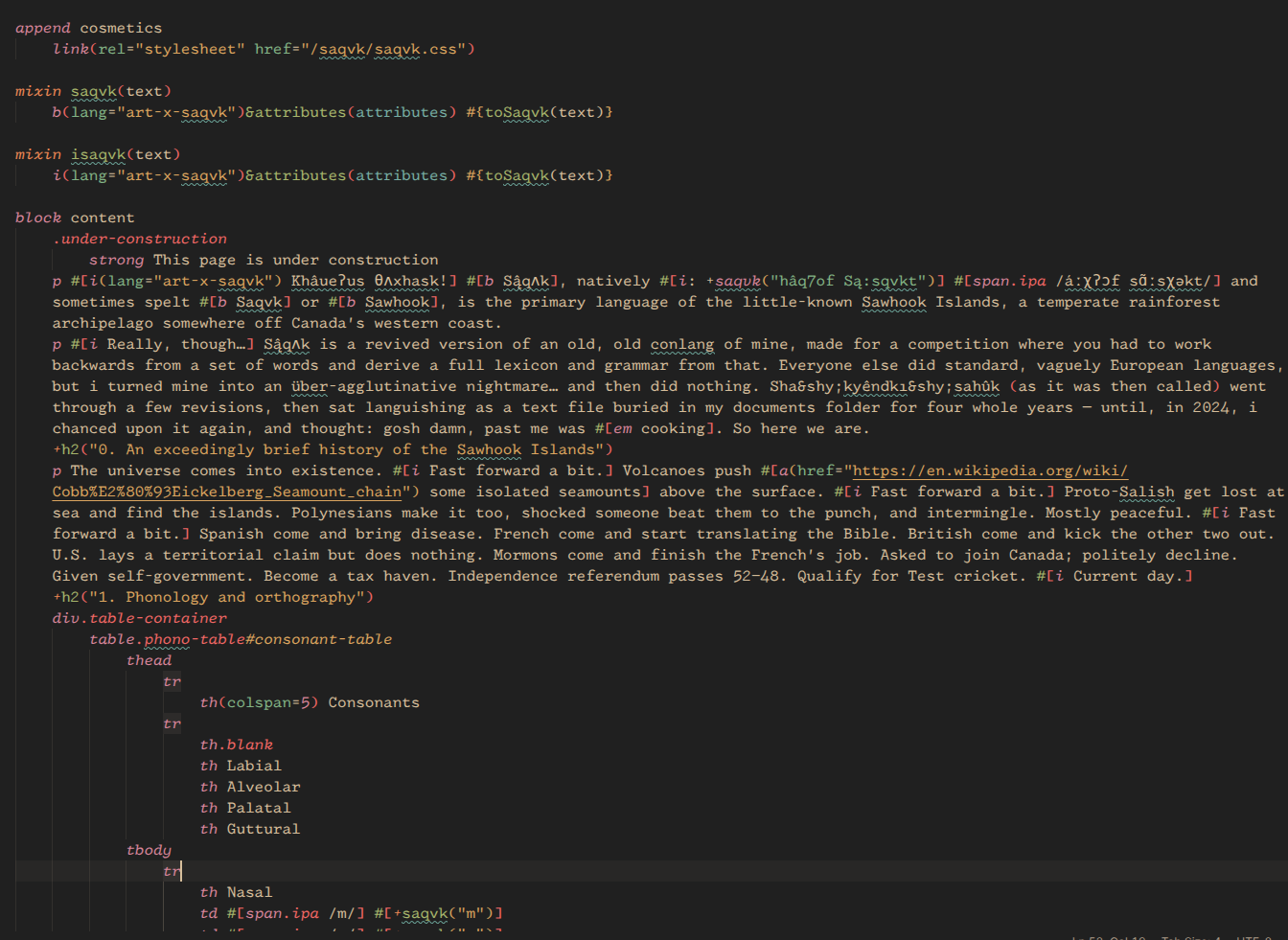Click the "tbody" element tag
Screen dimensions: 1288x940
(x=149, y=850)
